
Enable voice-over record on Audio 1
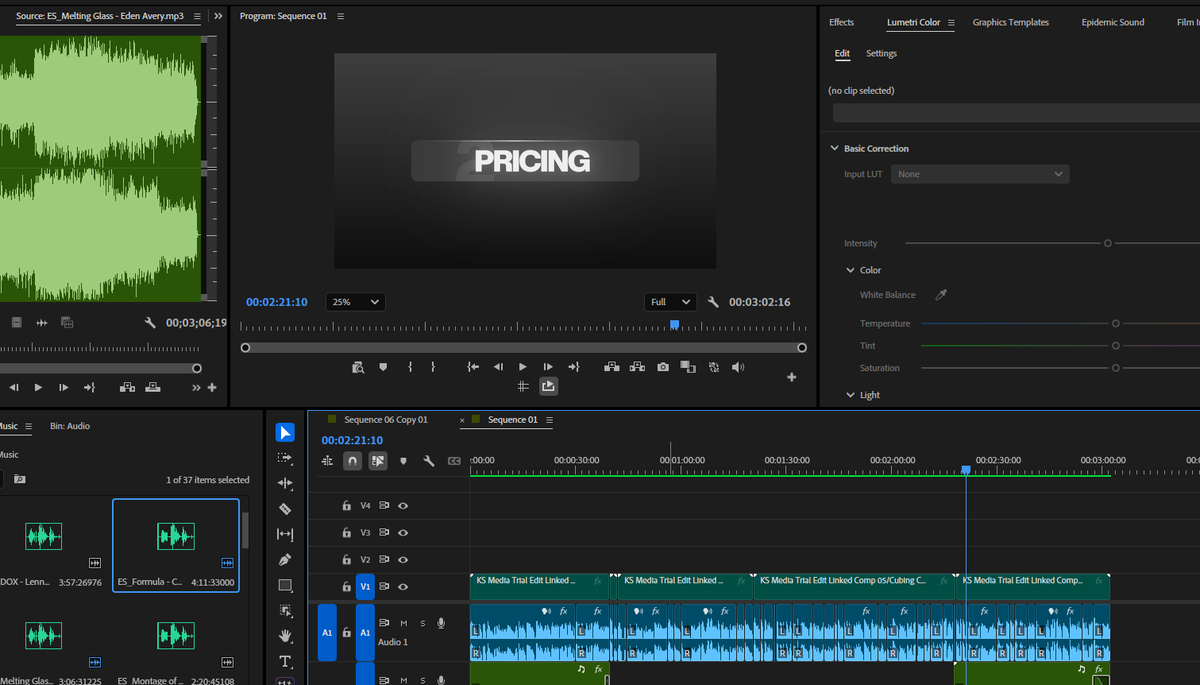click(x=441, y=624)
